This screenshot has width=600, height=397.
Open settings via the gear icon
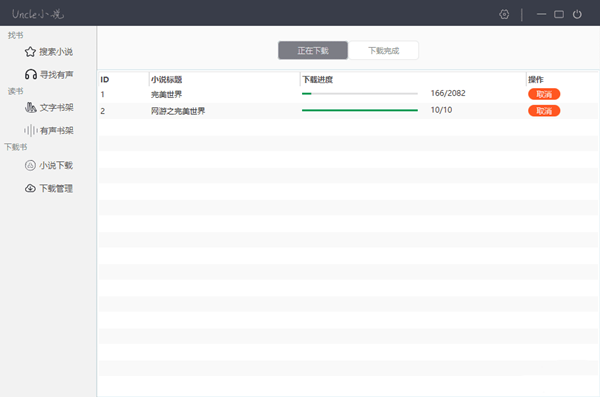click(x=504, y=15)
